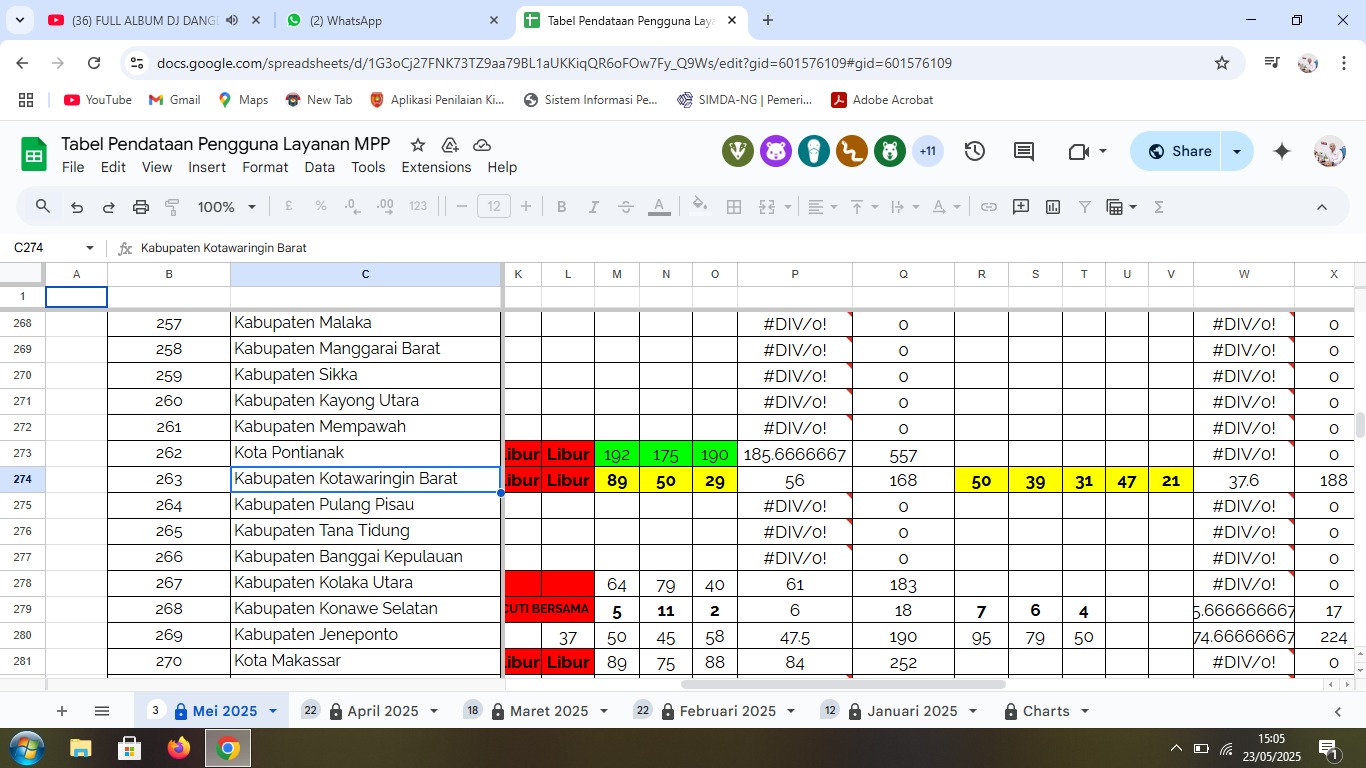Image resolution: width=1366 pixels, height=768 pixels.
Task: Open version history clock icon
Action: 975,151
